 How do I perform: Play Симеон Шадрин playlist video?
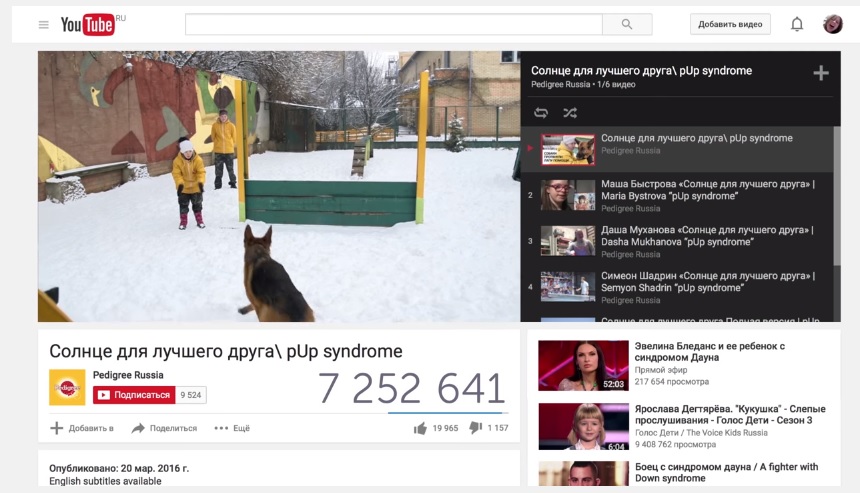677,287
